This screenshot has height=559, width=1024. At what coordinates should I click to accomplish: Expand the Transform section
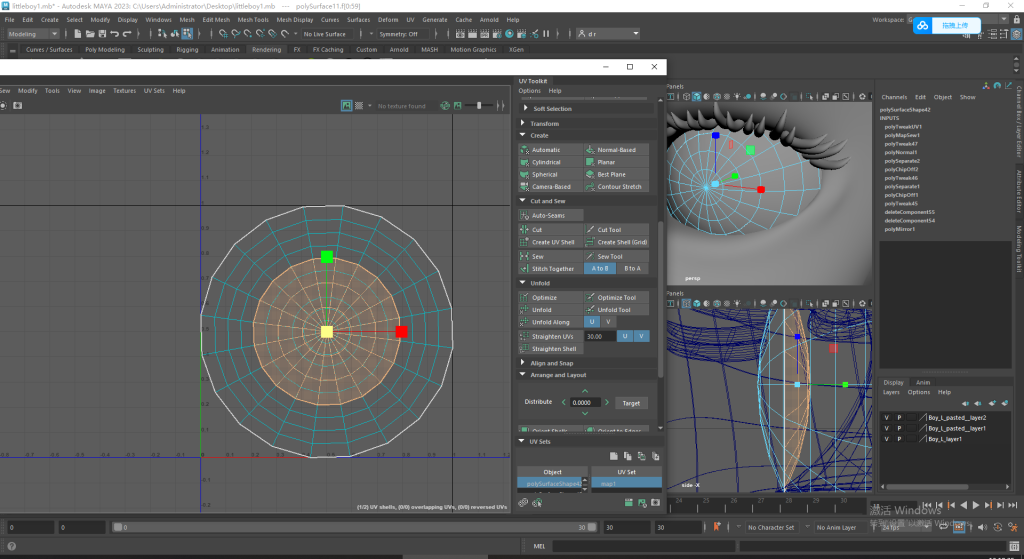coord(522,123)
